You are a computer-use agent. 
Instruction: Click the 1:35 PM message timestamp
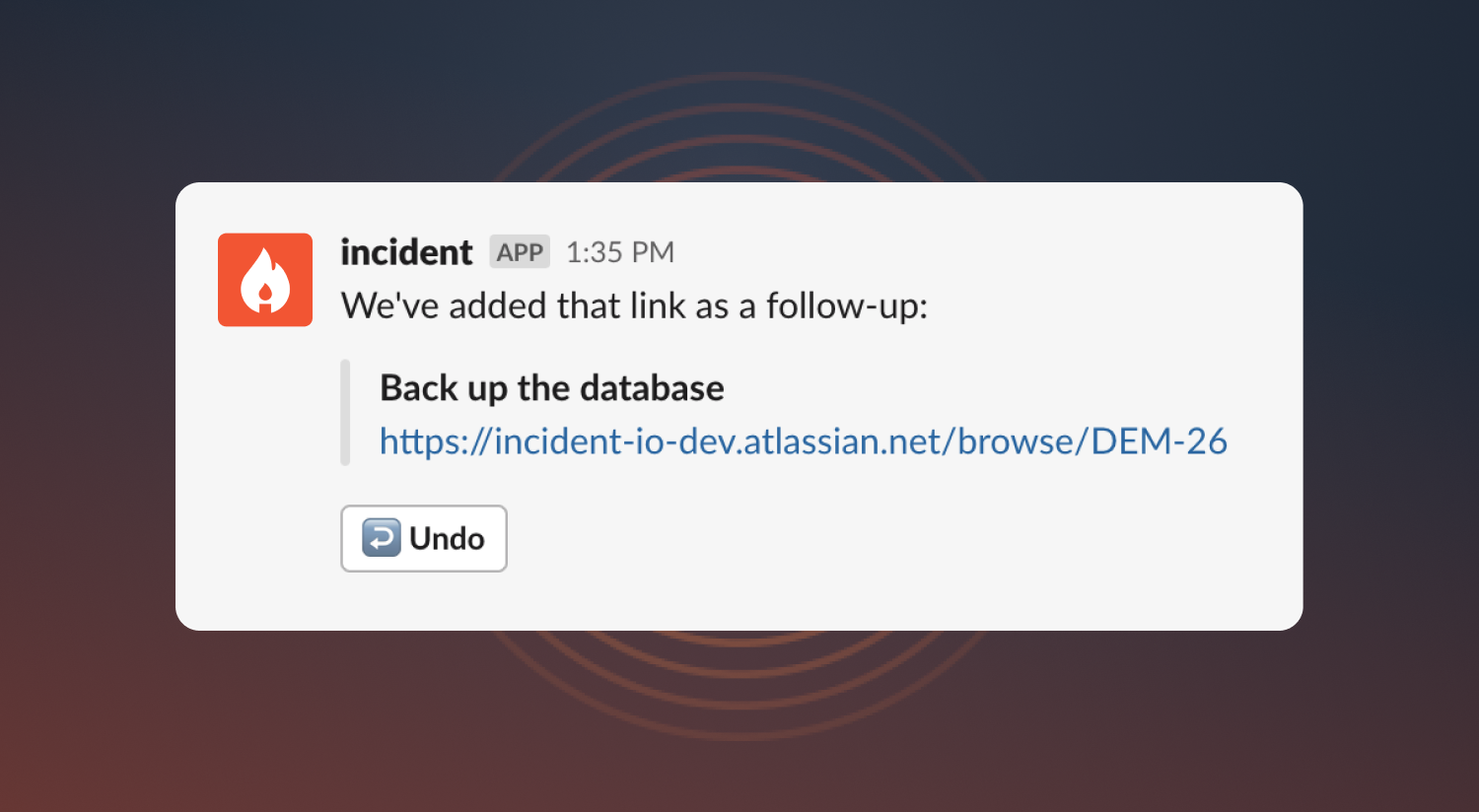coord(620,252)
